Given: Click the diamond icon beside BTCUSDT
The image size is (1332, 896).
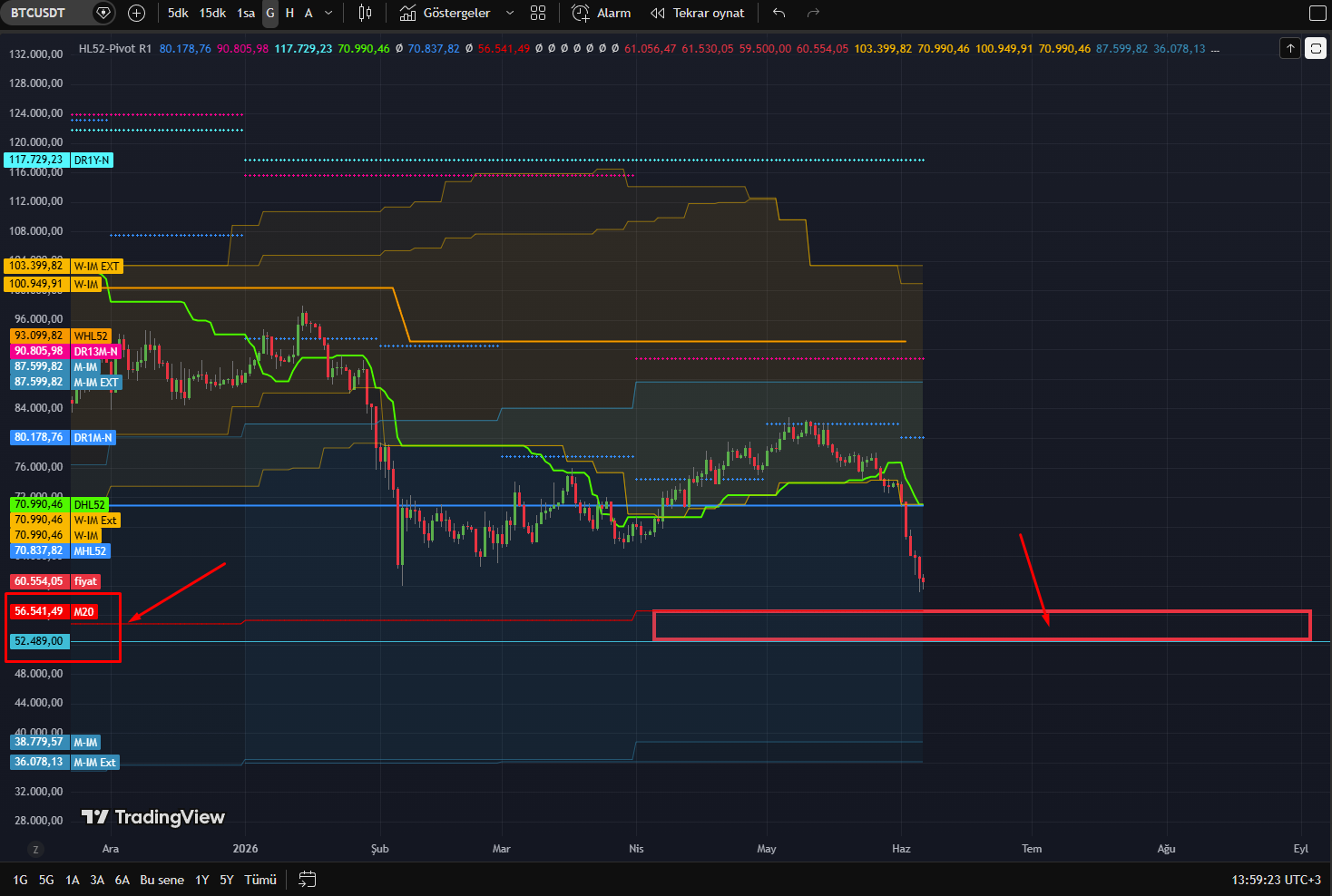Looking at the screenshot, I should (103, 13).
